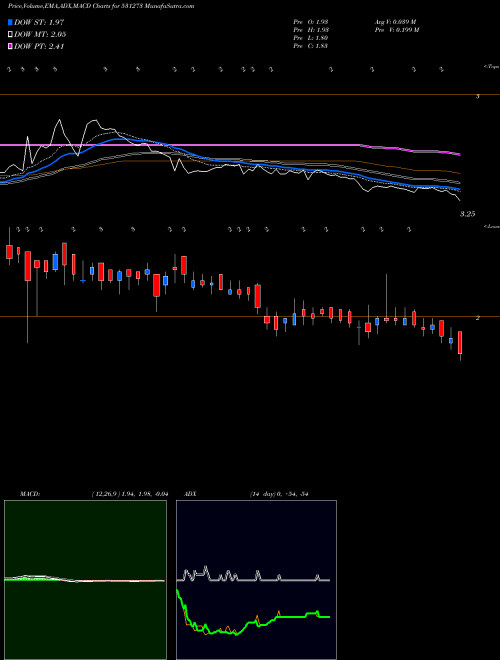Click the '2' price axis label
The height and width of the screenshot is (660, 500).
tap(477, 318)
